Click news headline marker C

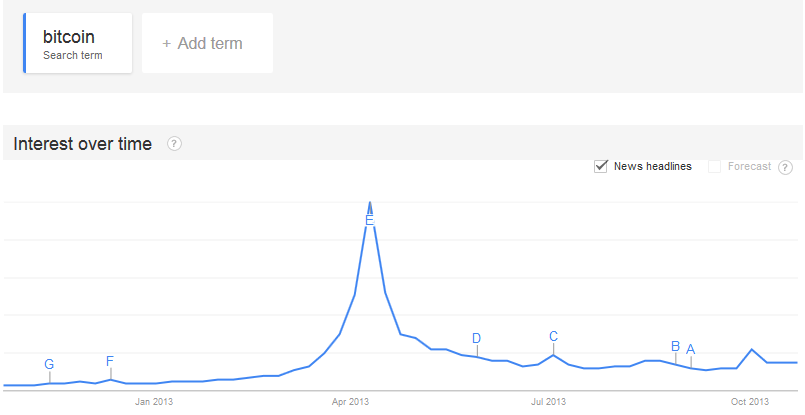coord(553,336)
